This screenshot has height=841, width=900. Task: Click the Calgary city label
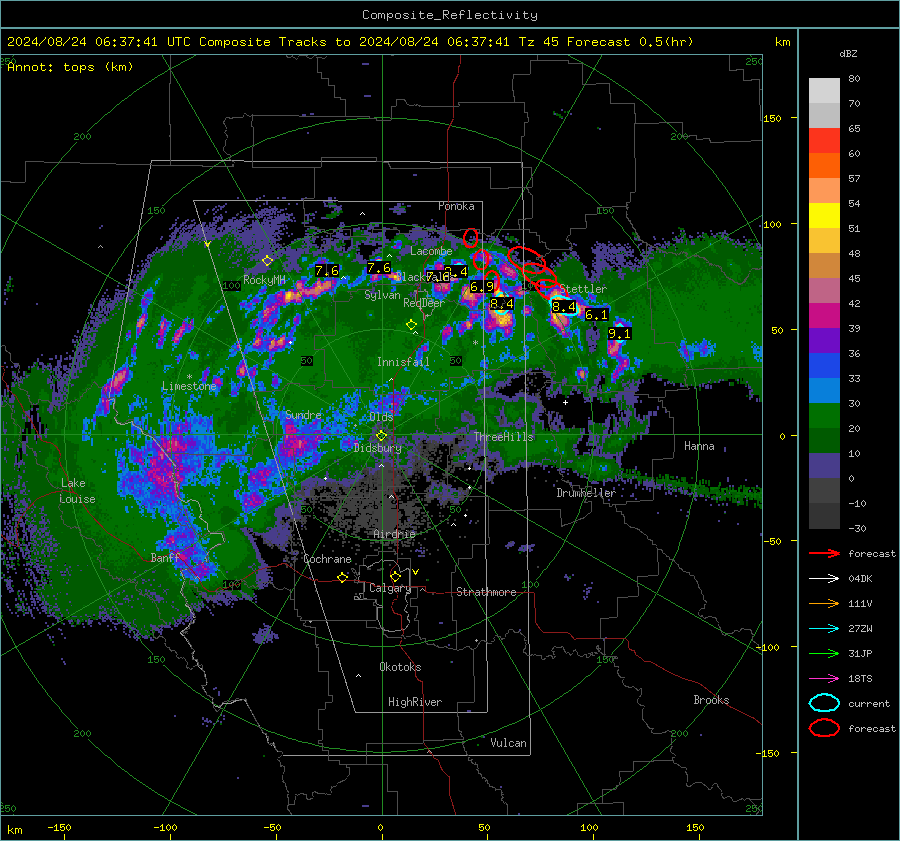[390, 588]
